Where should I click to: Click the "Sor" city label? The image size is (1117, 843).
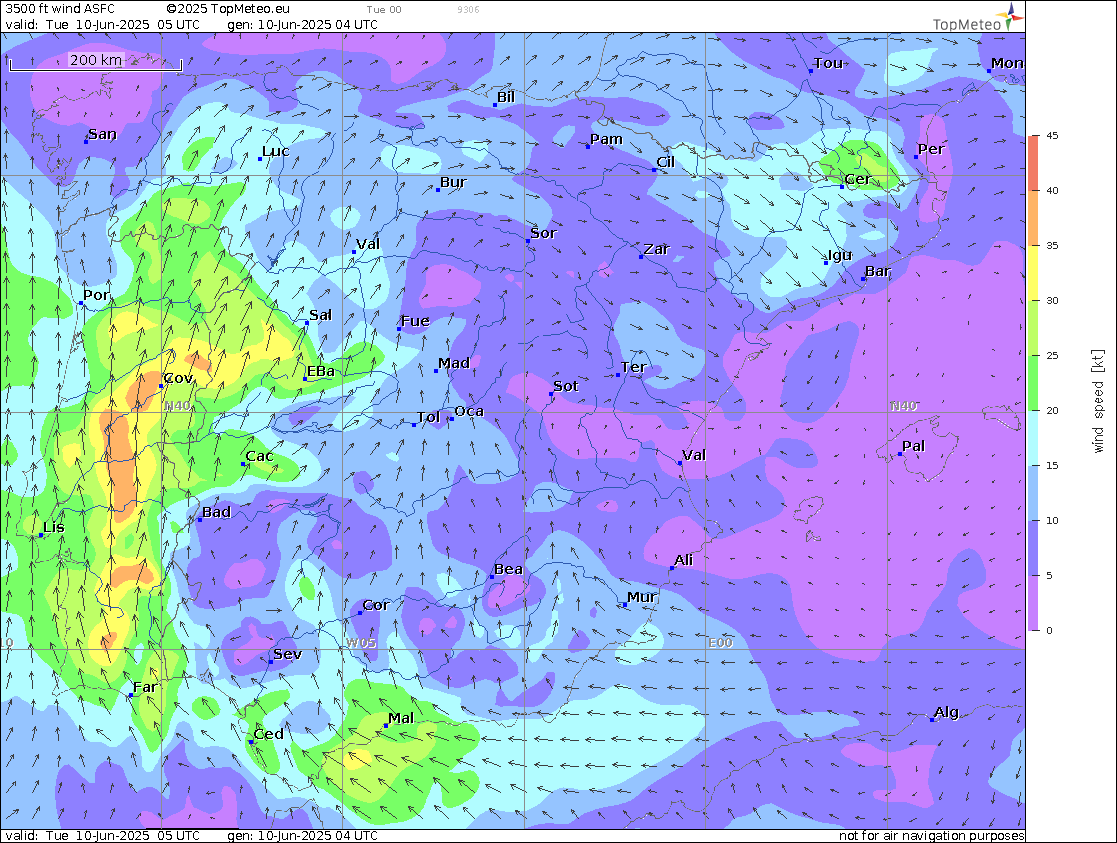click(544, 233)
